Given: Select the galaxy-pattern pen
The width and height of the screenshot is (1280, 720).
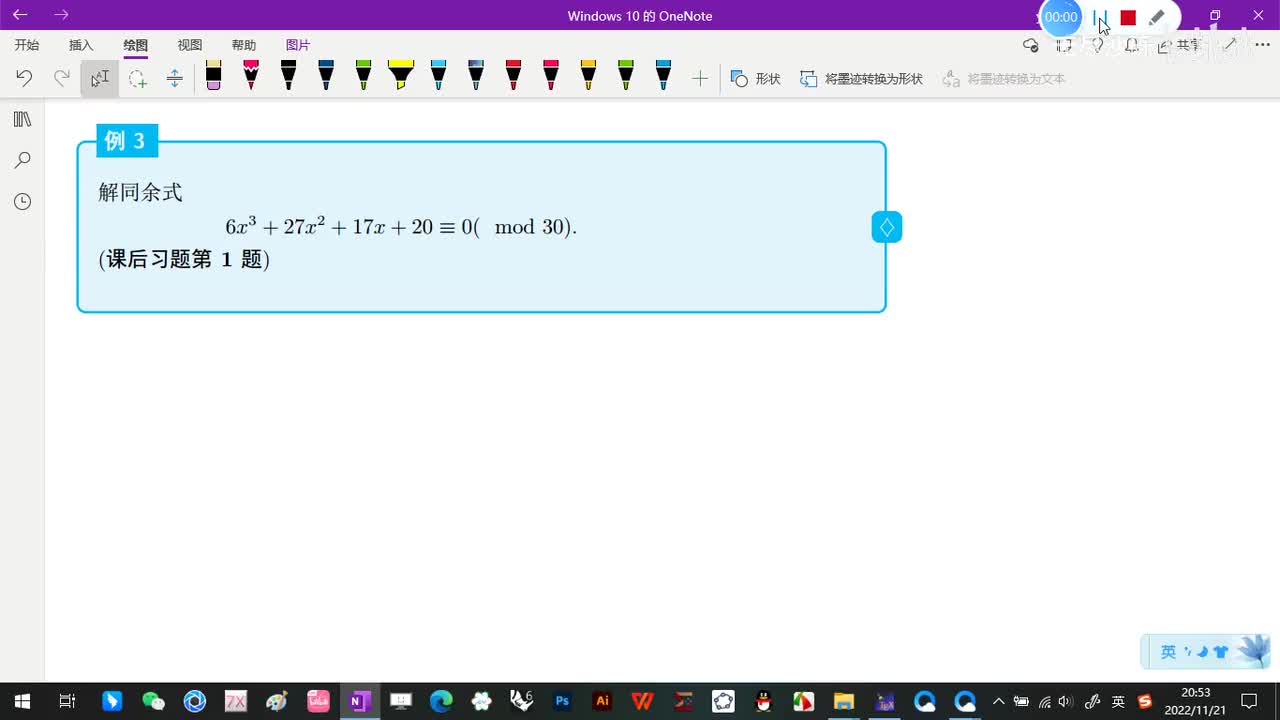Looking at the screenshot, I should click(476, 75).
